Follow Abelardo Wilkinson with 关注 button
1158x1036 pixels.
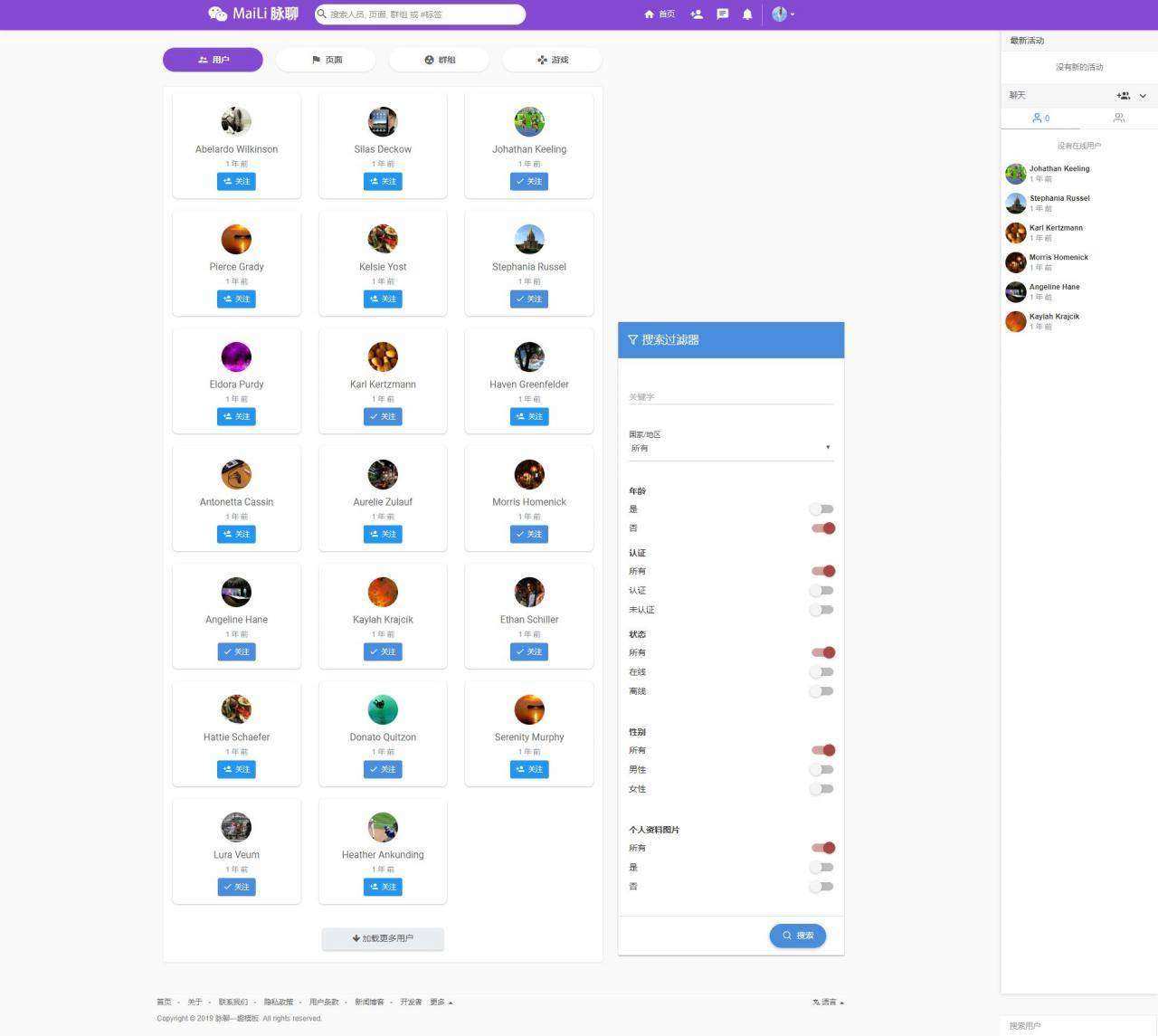[x=236, y=182]
